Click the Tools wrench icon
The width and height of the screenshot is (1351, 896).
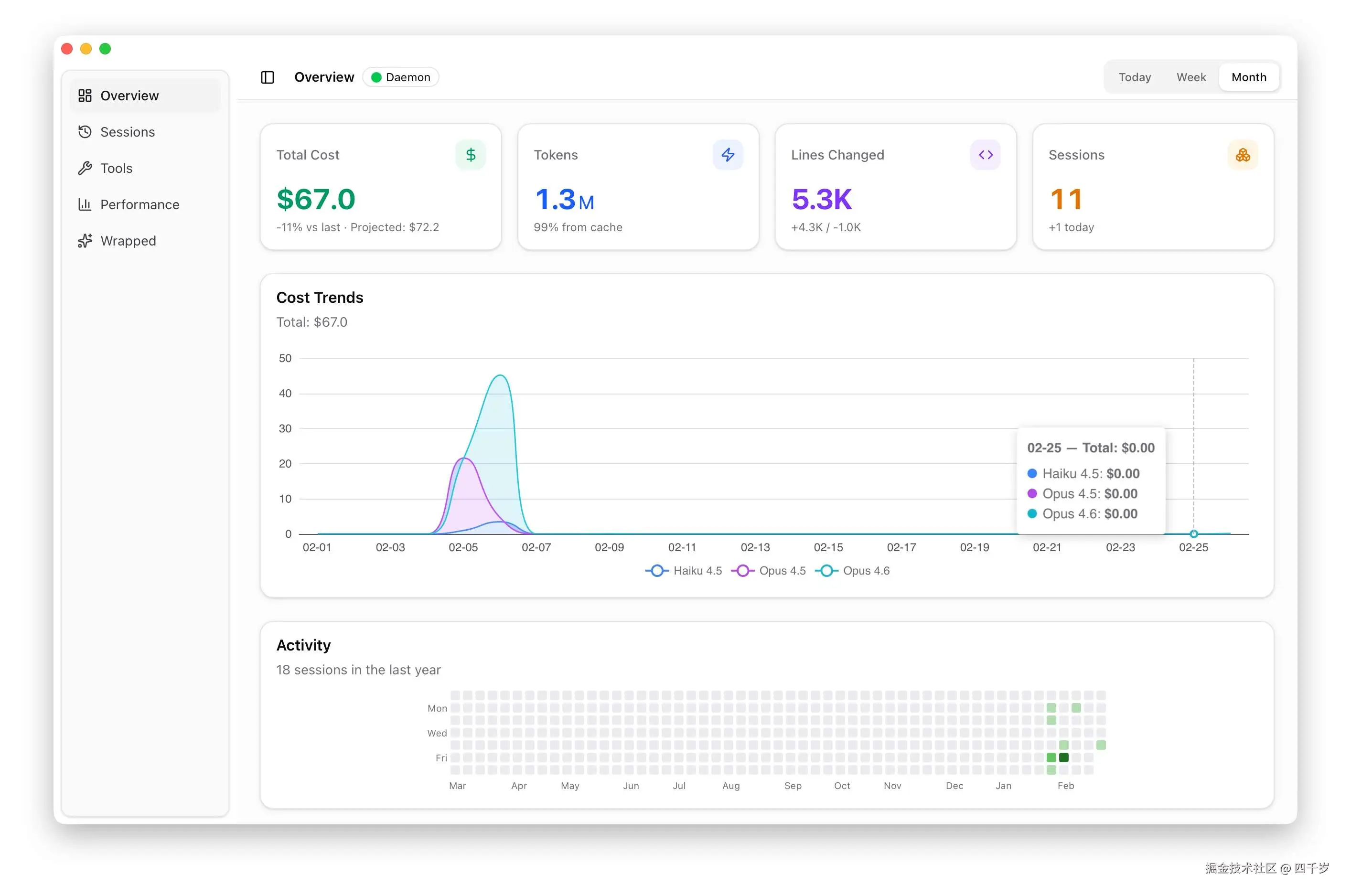pyautogui.click(x=85, y=168)
